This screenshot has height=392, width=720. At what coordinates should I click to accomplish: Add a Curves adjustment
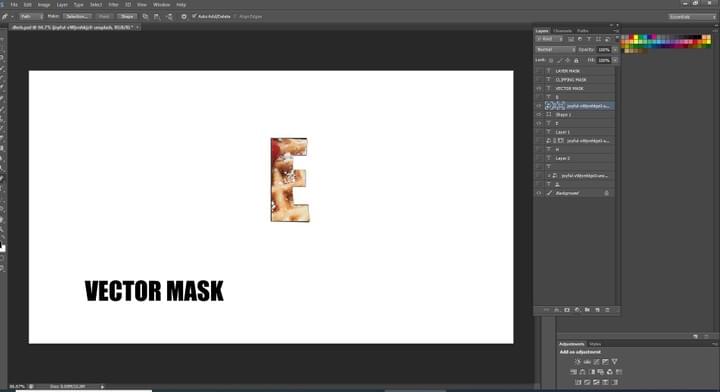[596, 362]
